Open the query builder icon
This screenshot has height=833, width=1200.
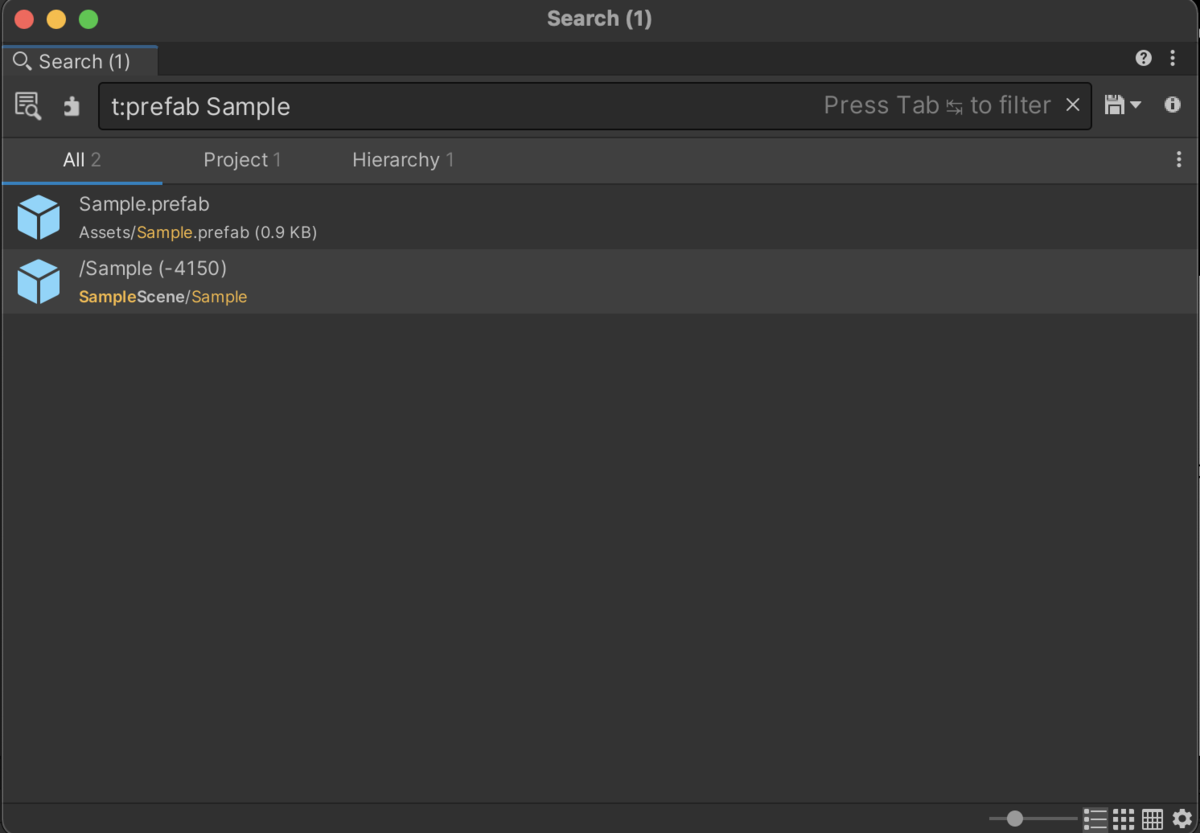click(x=28, y=106)
